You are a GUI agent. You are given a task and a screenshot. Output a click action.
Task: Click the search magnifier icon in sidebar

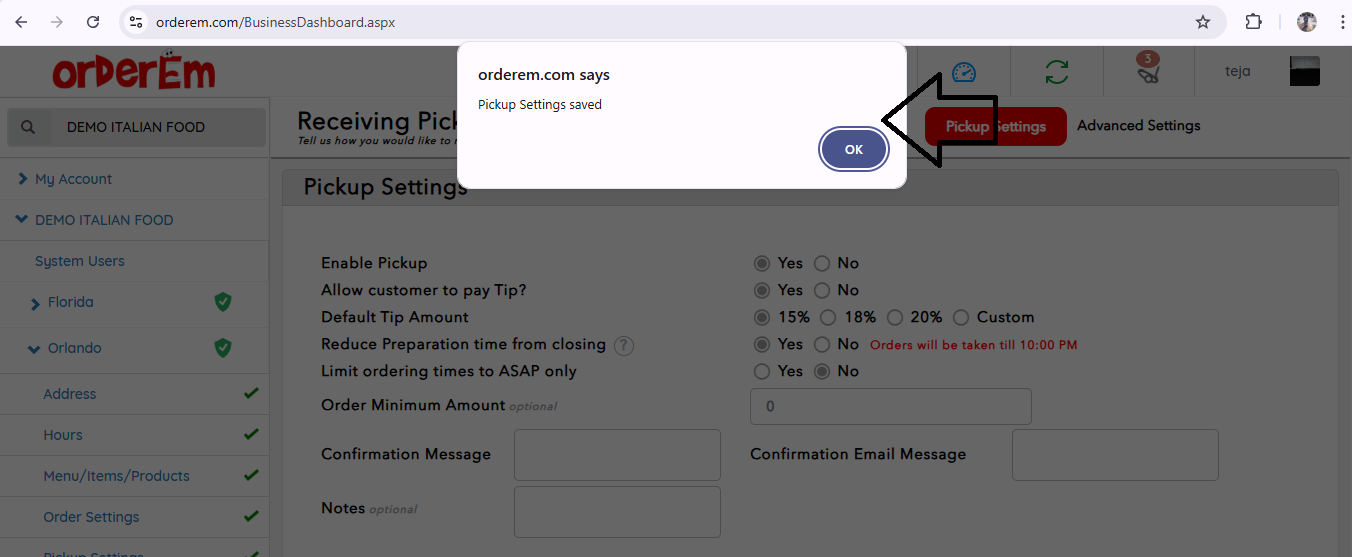click(x=28, y=127)
